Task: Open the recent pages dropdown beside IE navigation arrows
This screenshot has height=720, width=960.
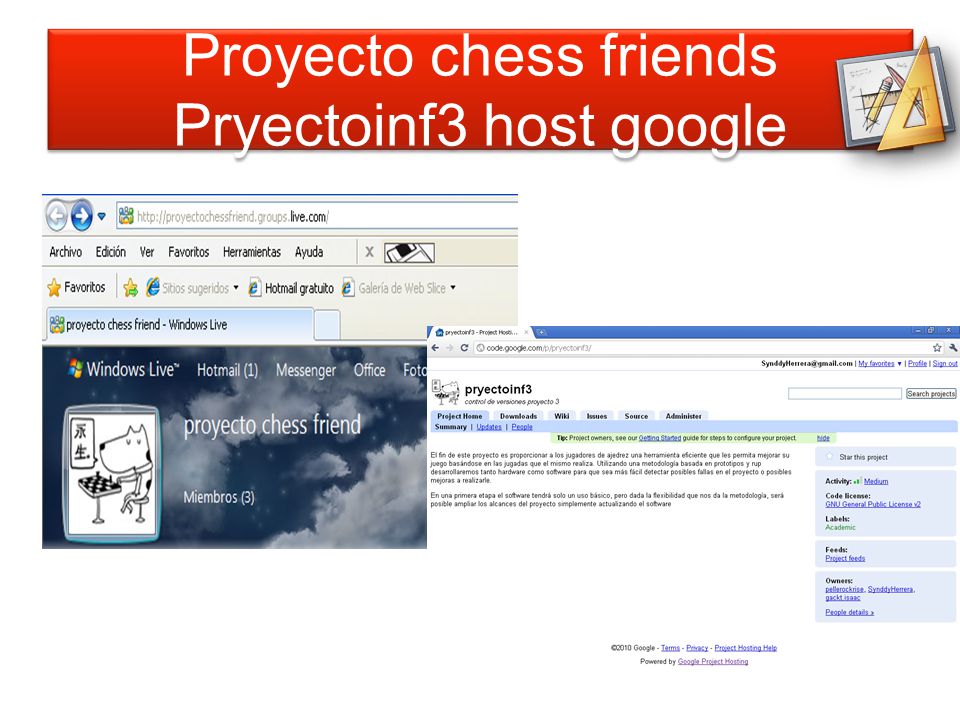Action: pyautogui.click(x=102, y=216)
